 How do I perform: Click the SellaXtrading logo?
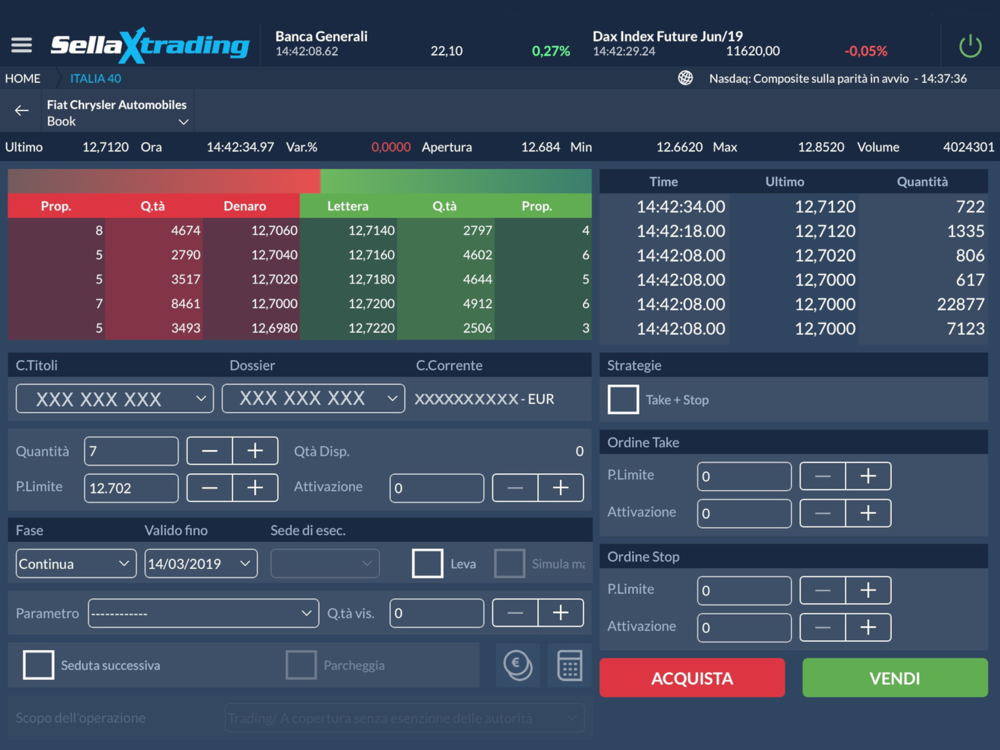[x=150, y=45]
